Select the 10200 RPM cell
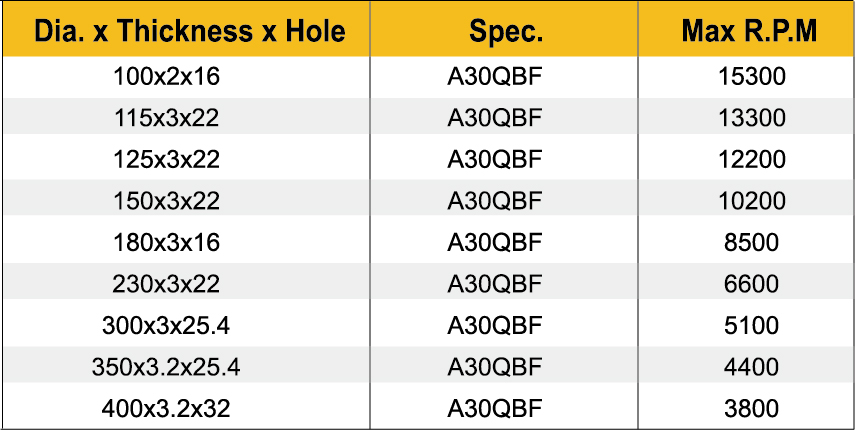 751,201
